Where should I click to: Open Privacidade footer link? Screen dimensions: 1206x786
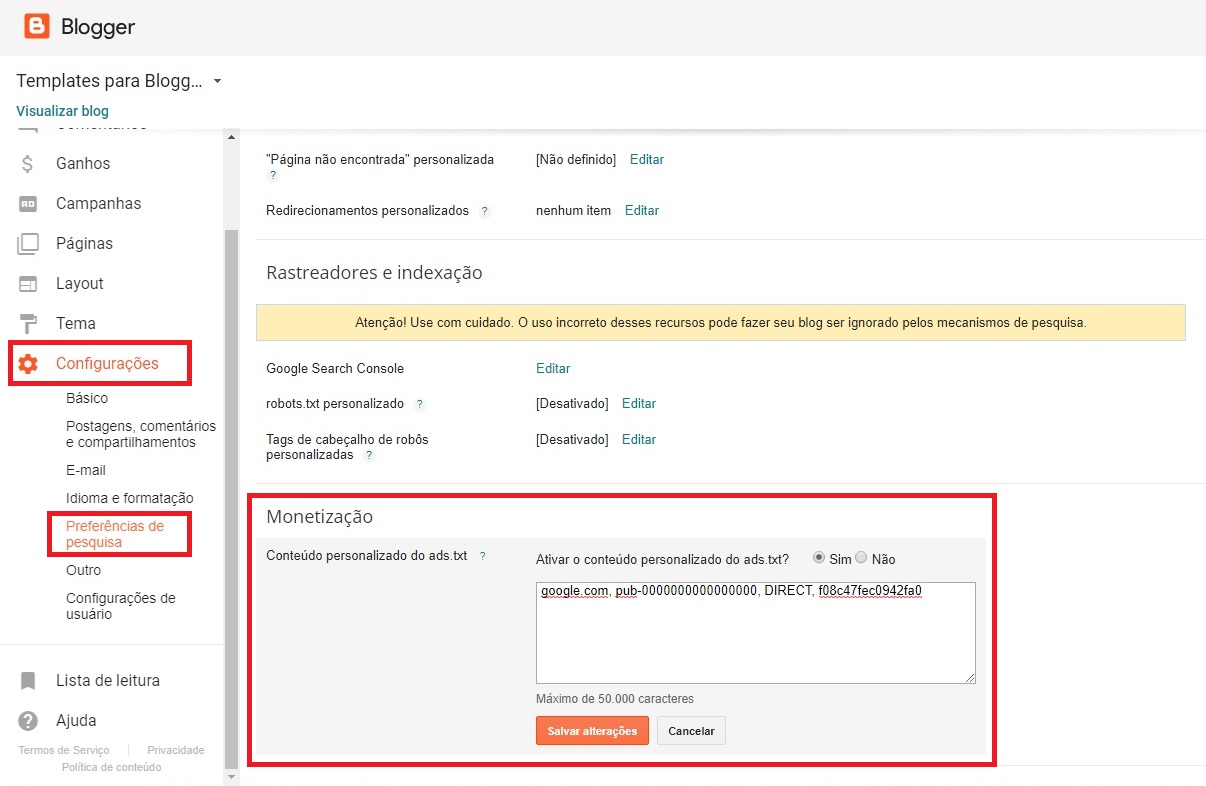(175, 750)
